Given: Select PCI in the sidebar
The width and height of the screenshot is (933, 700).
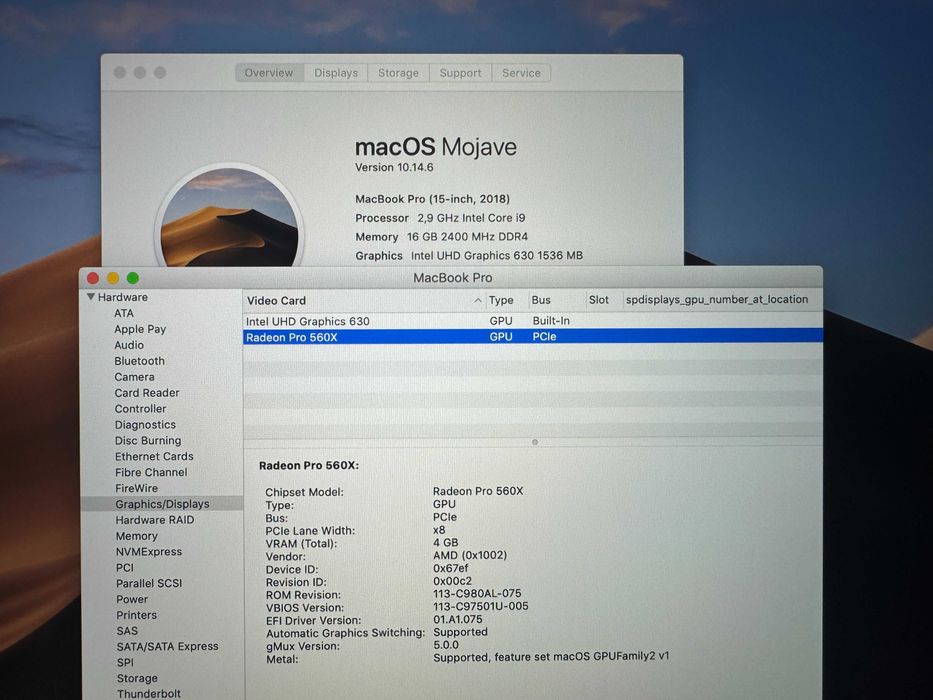Looking at the screenshot, I should (x=125, y=568).
